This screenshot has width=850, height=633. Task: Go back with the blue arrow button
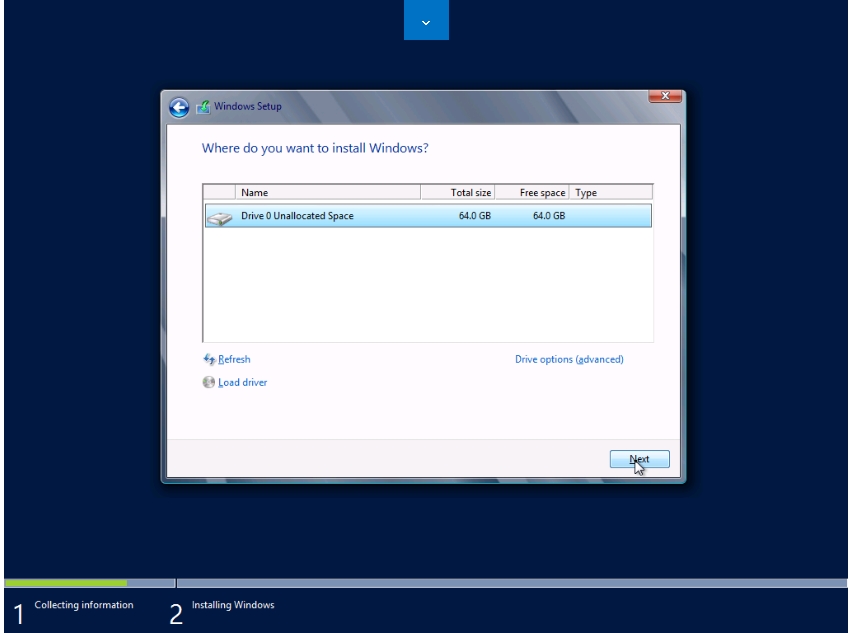click(179, 107)
